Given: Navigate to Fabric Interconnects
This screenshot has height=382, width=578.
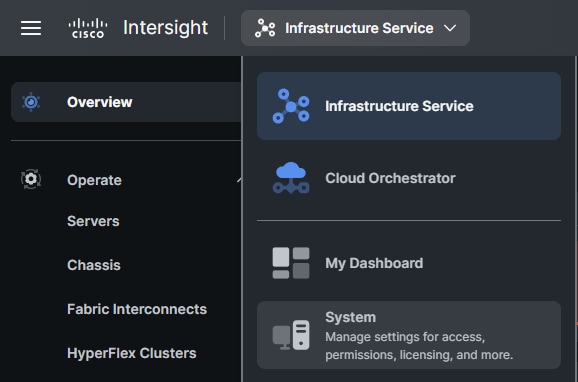Looking at the screenshot, I should 137,309.
